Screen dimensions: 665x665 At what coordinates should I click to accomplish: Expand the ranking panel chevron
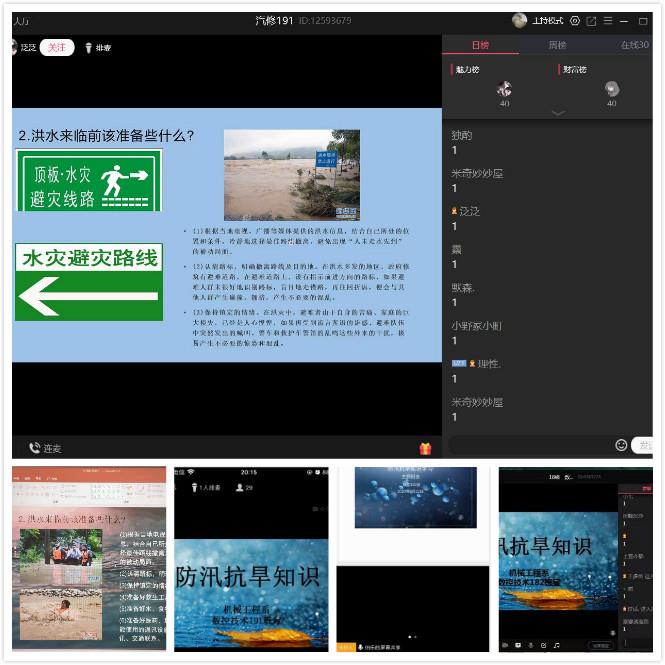click(x=557, y=113)
